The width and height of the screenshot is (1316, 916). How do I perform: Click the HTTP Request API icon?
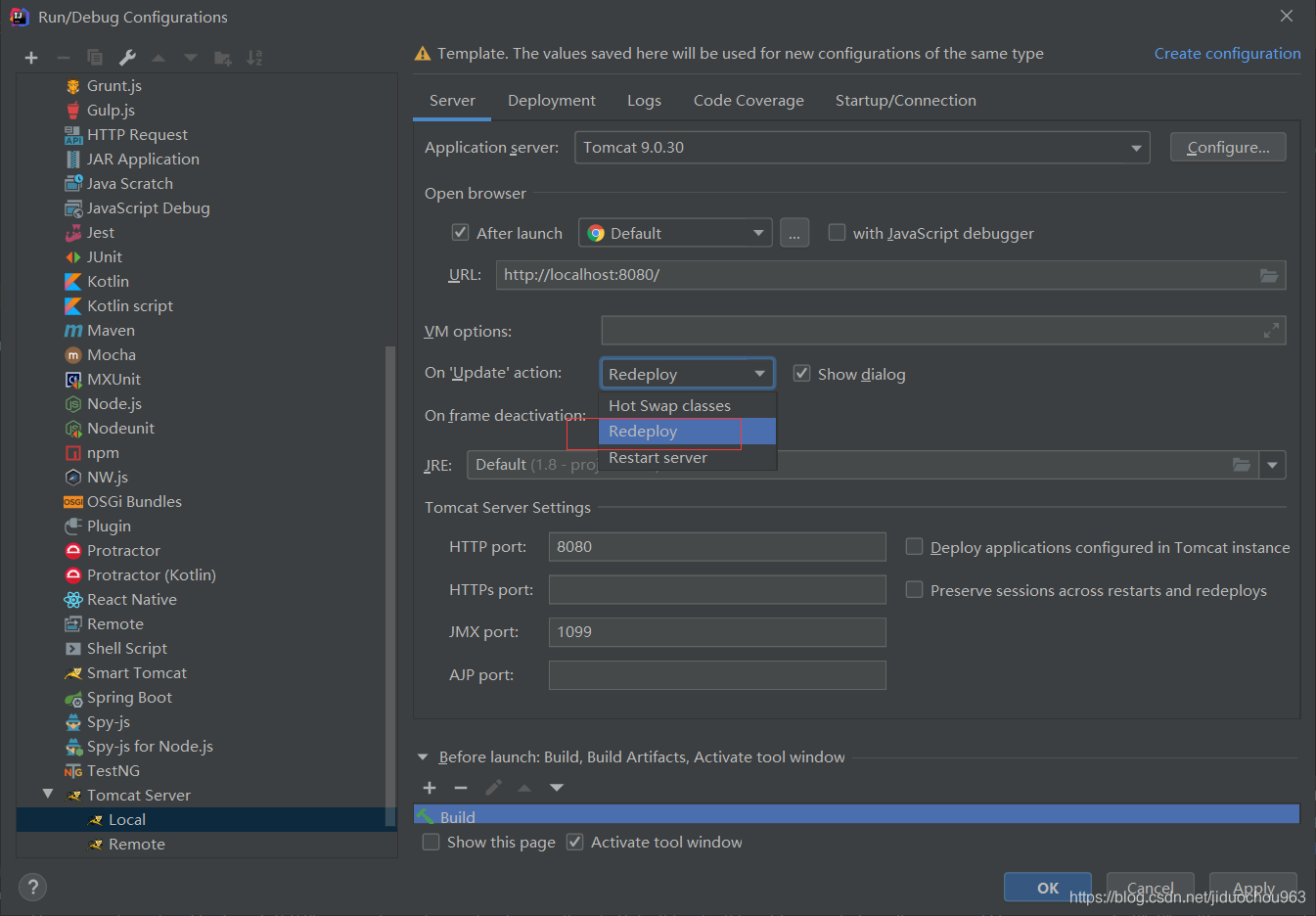click(73, 135)
